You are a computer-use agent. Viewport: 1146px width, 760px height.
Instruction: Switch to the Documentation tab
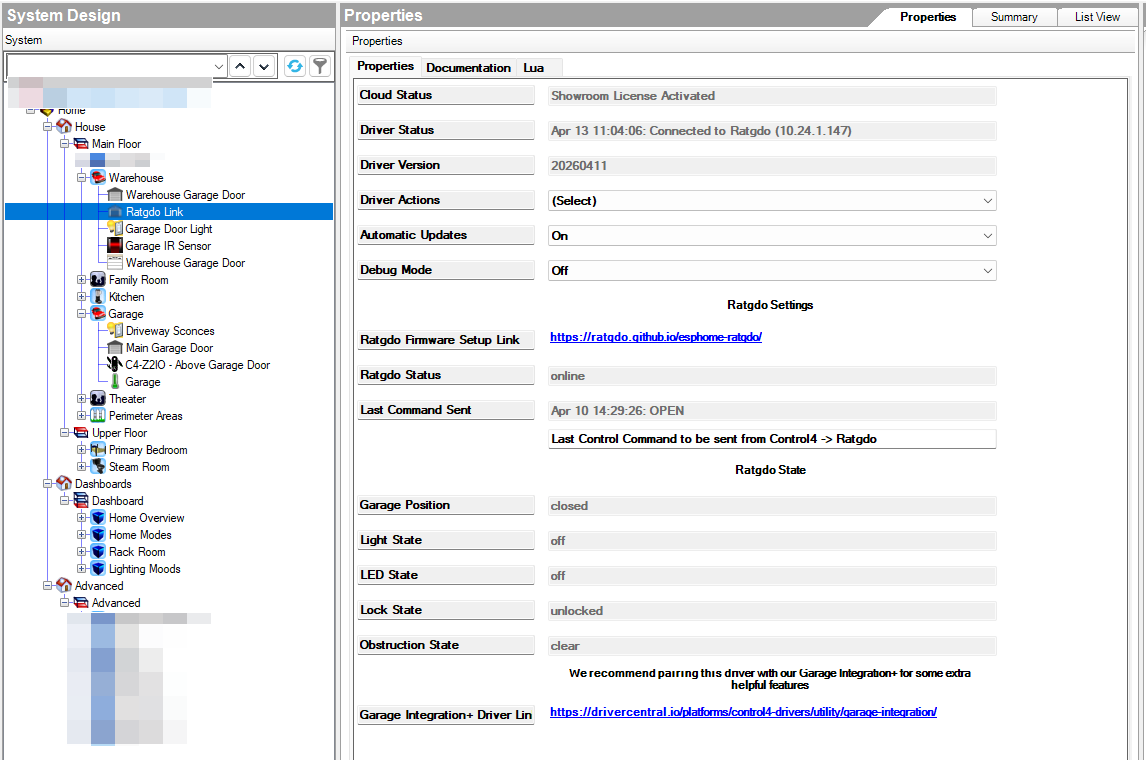[x=468, y=68]
